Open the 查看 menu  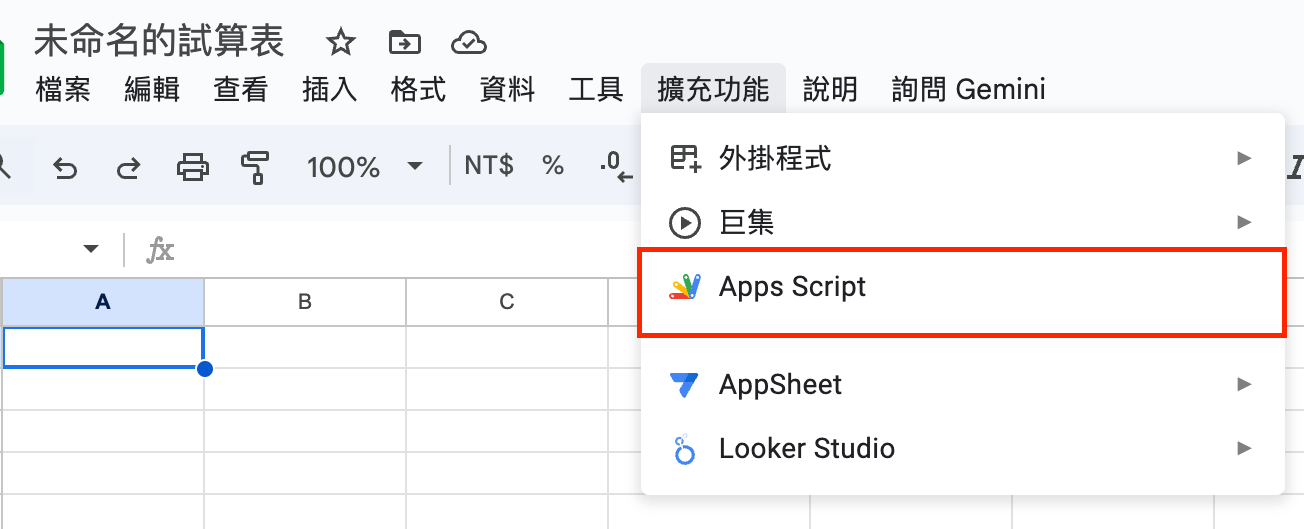click(x=241, y=89)
